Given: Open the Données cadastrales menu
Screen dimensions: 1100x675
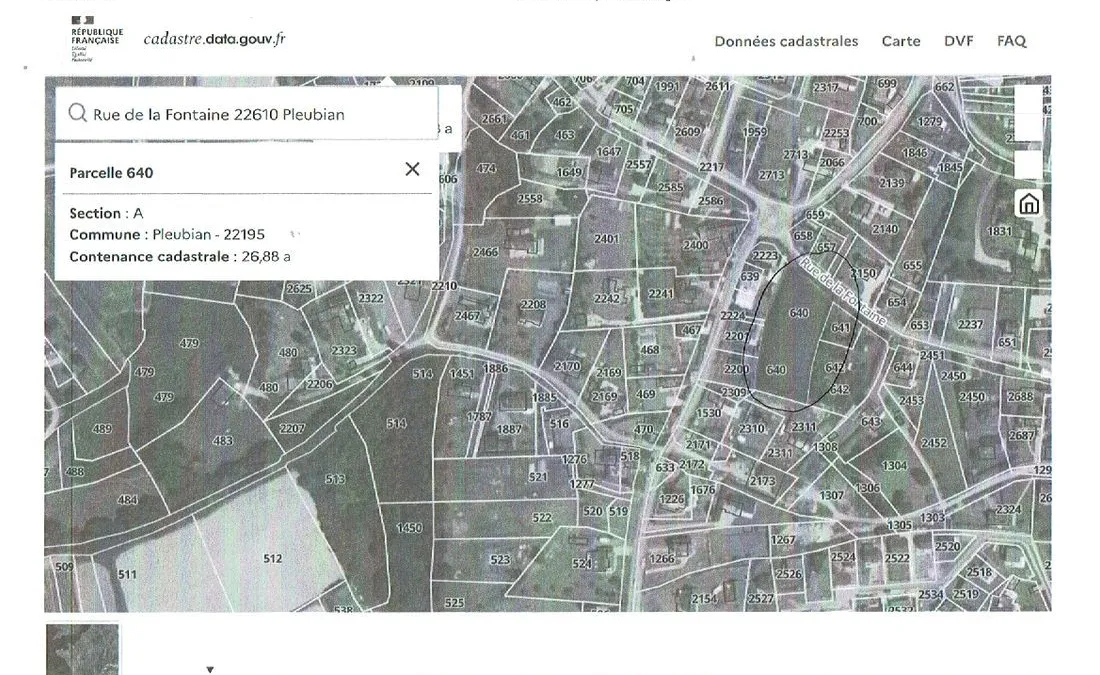Looking at the screenshot, I should tap(786, 41).
